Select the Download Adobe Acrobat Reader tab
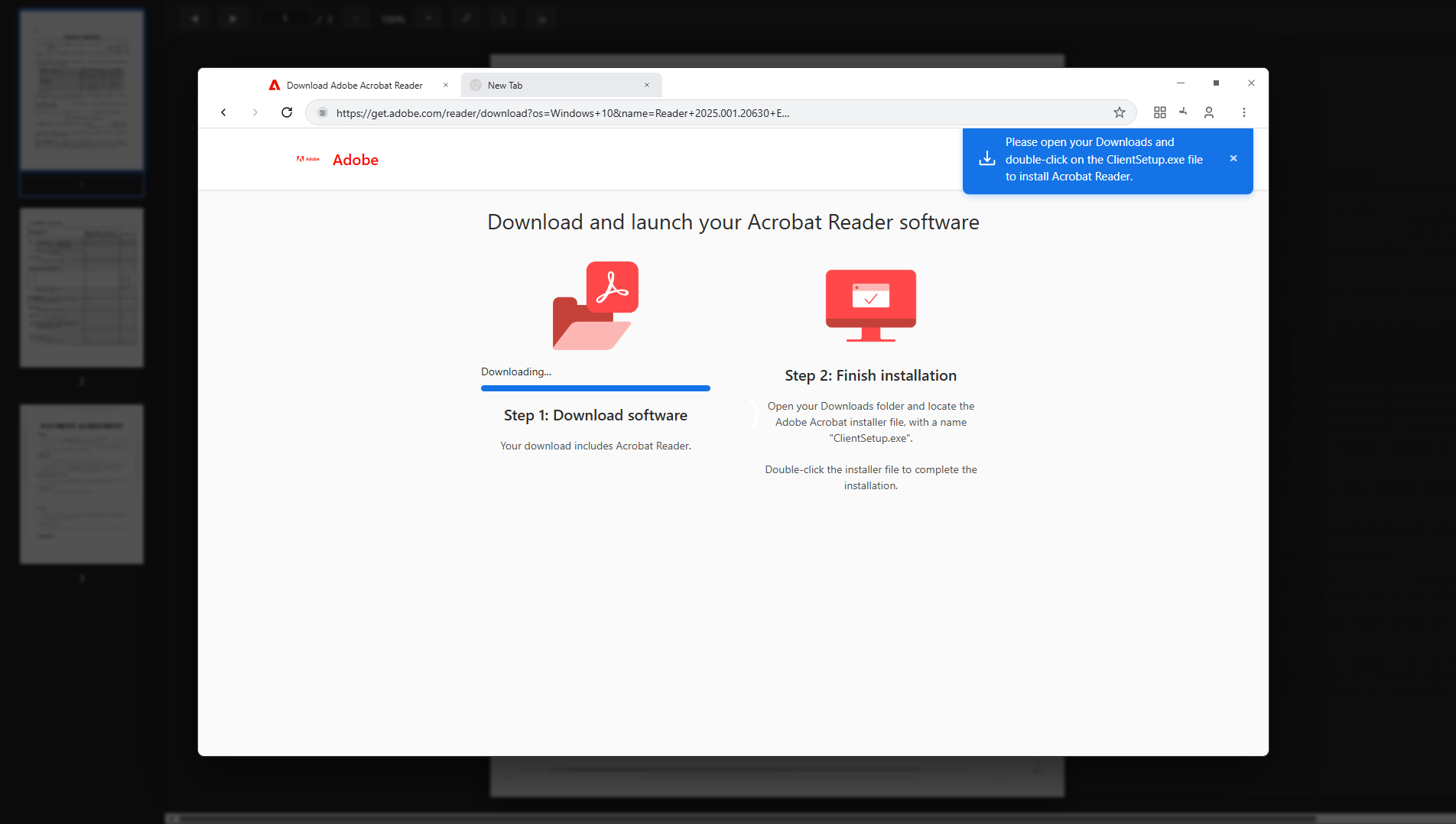The height and width of the screenshot is (824, 1456). tap(359, 85)
